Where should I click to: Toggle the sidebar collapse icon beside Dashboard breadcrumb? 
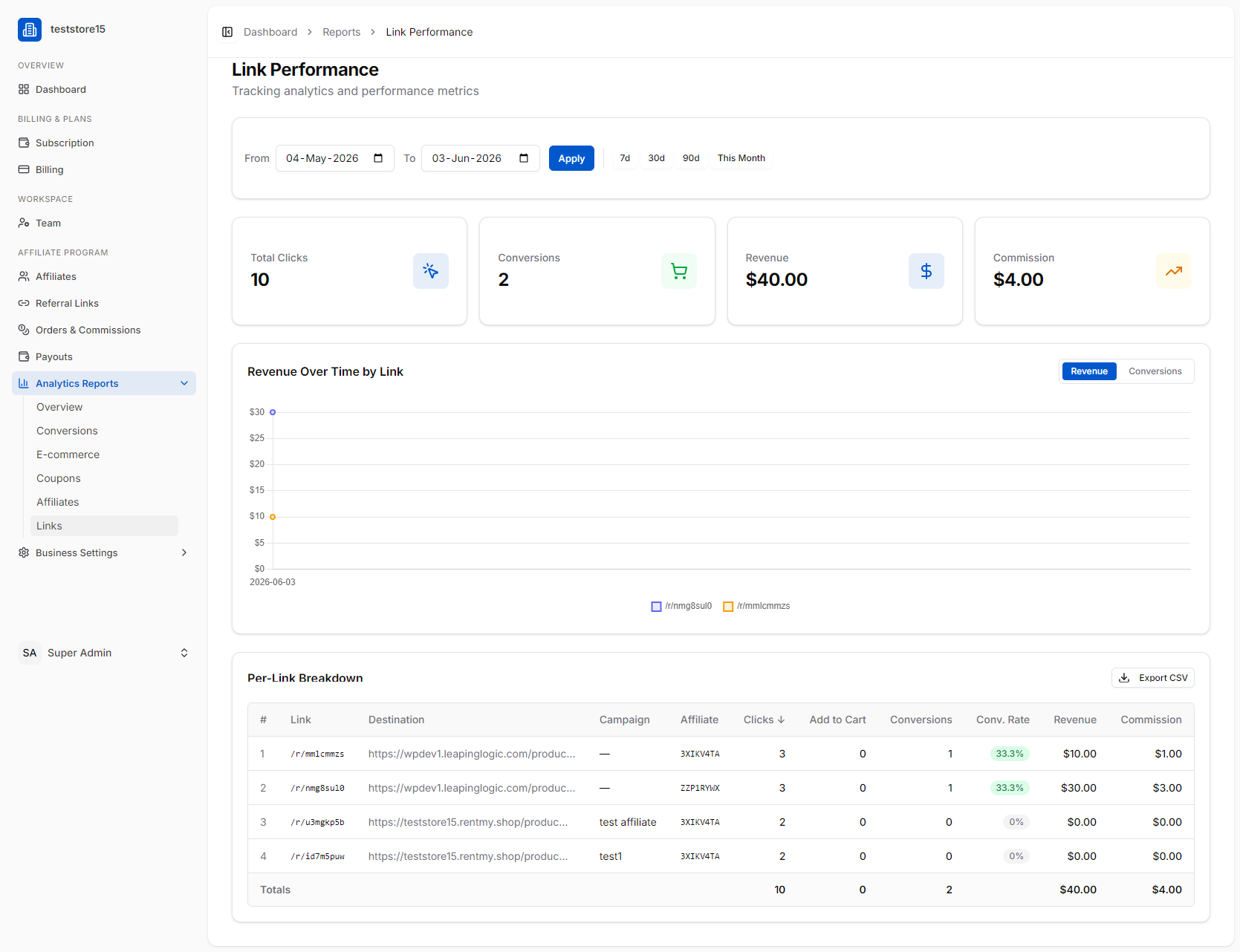point(227,32)
